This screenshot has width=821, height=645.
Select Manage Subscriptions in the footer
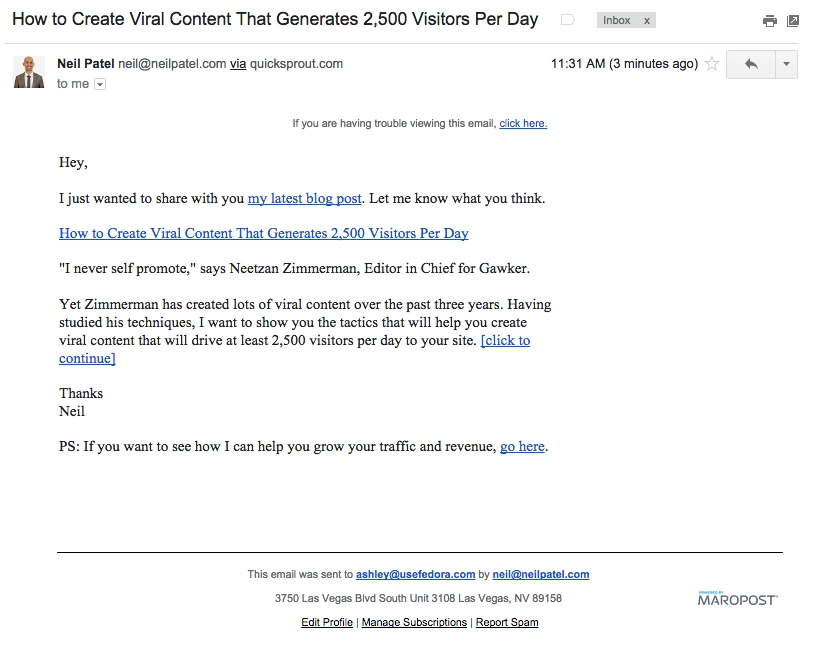pos(413,622)
